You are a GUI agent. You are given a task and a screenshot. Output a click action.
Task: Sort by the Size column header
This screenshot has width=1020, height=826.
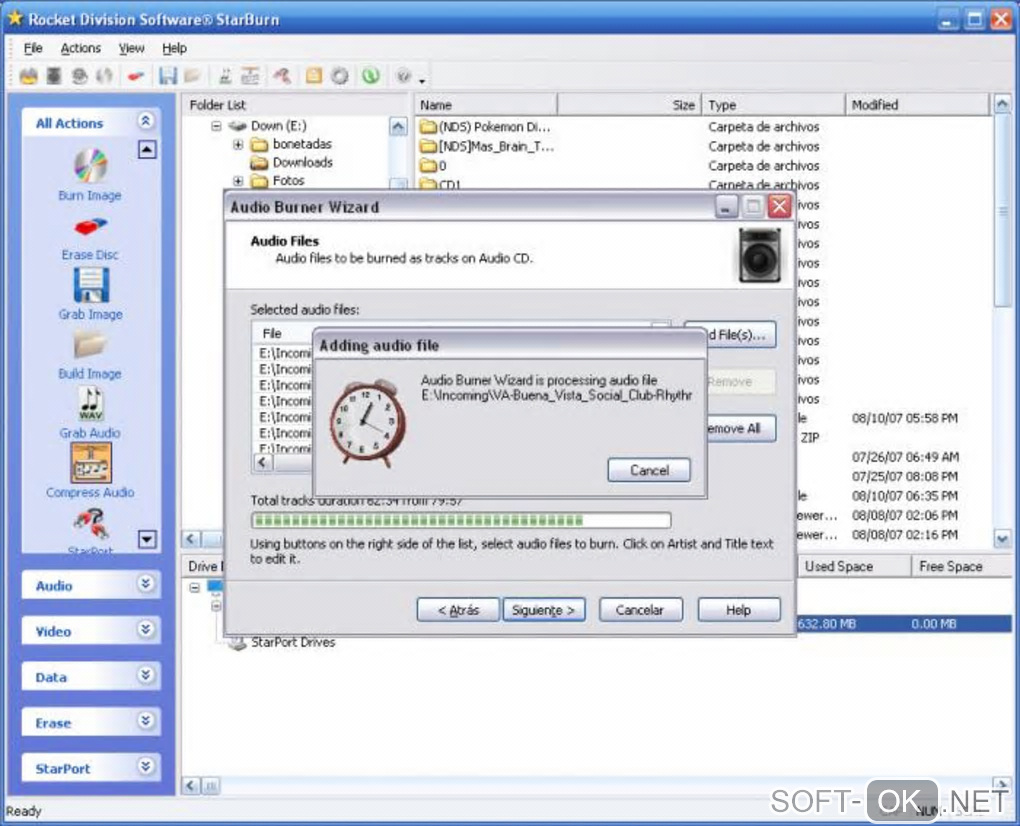(x=629, y=105)
